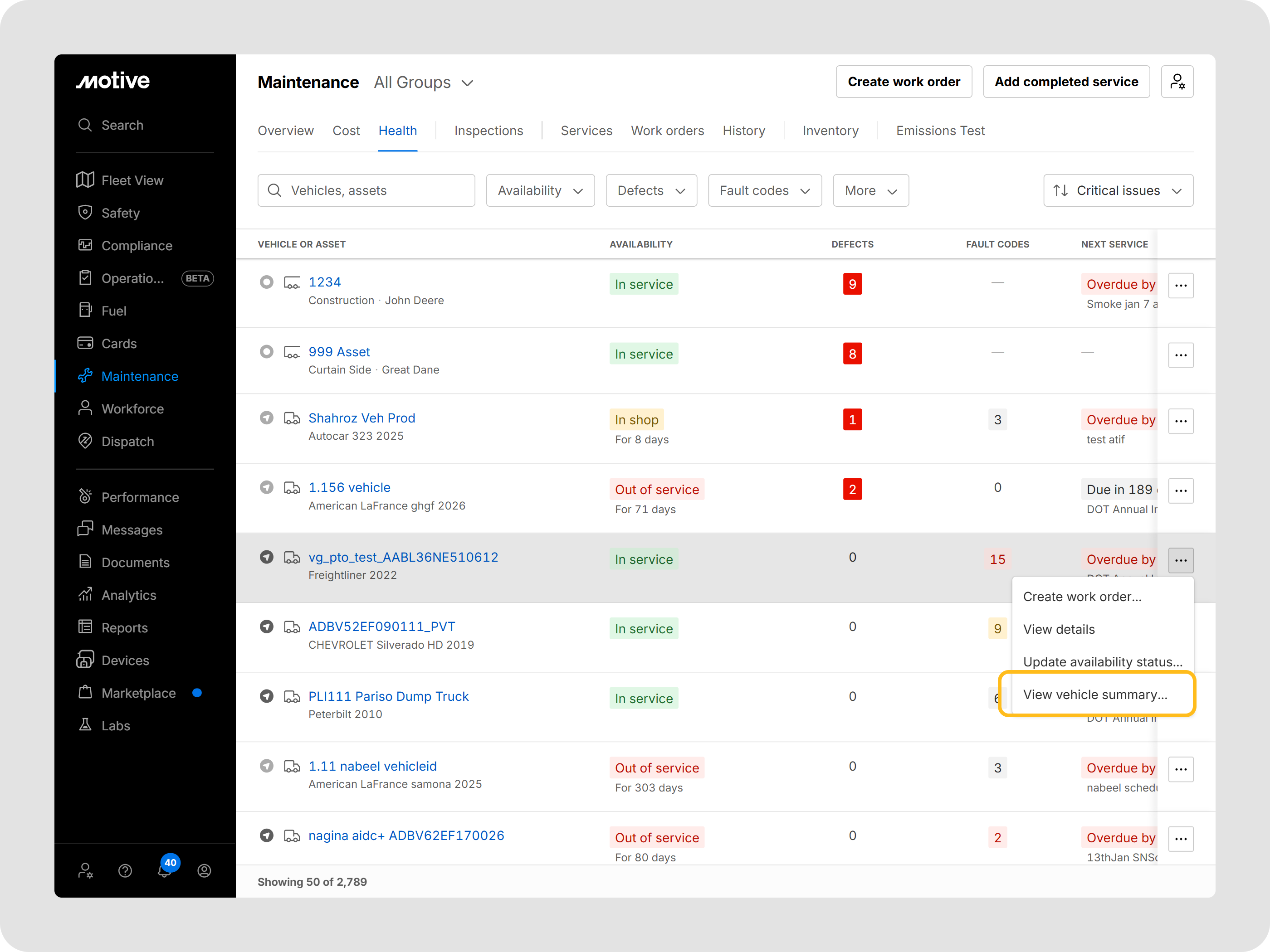Click the red 9 defects badge

point(852,284)
